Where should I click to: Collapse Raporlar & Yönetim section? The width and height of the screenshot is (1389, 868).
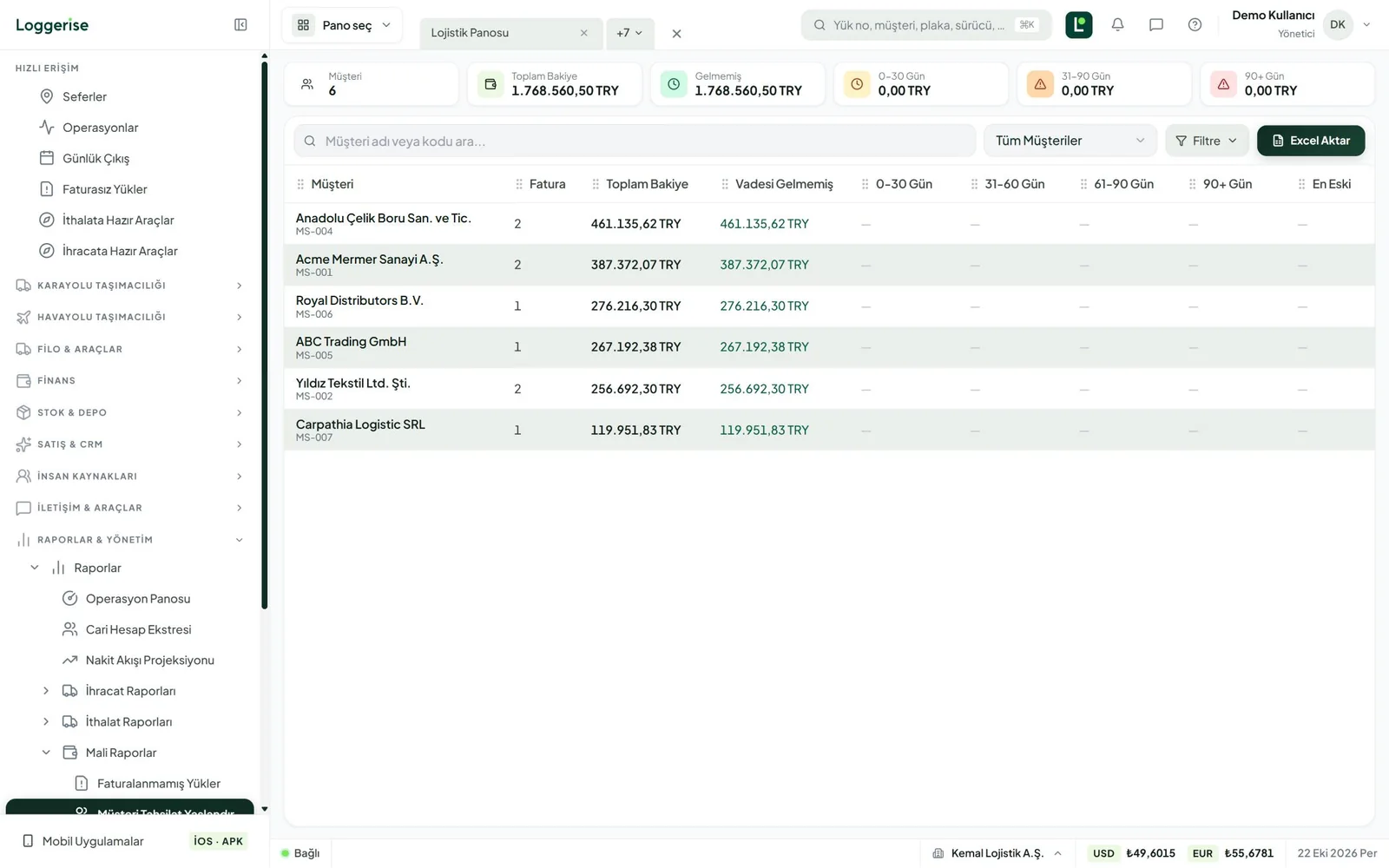129,540
